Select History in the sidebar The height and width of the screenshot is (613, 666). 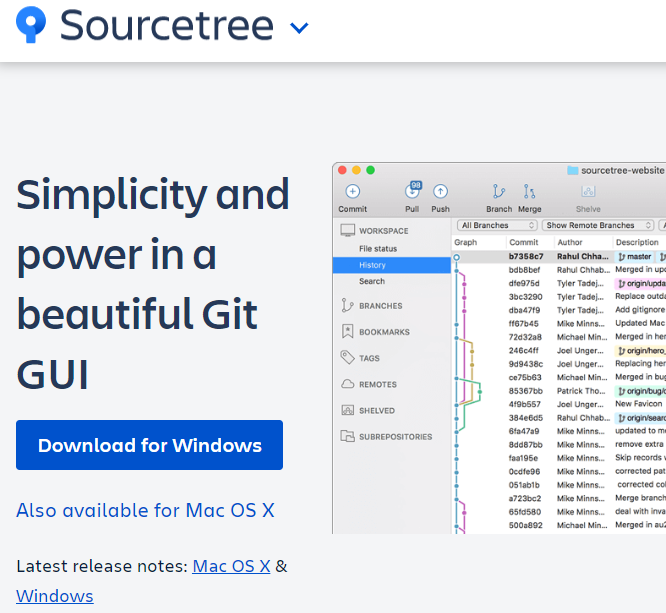pyautogui.click(x=392, y=265)
